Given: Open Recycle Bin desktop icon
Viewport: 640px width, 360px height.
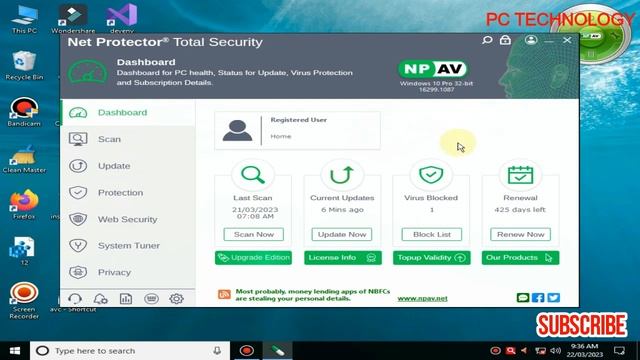Looking at the screenshot, I should pyautogui.click(x=24, y=66).
